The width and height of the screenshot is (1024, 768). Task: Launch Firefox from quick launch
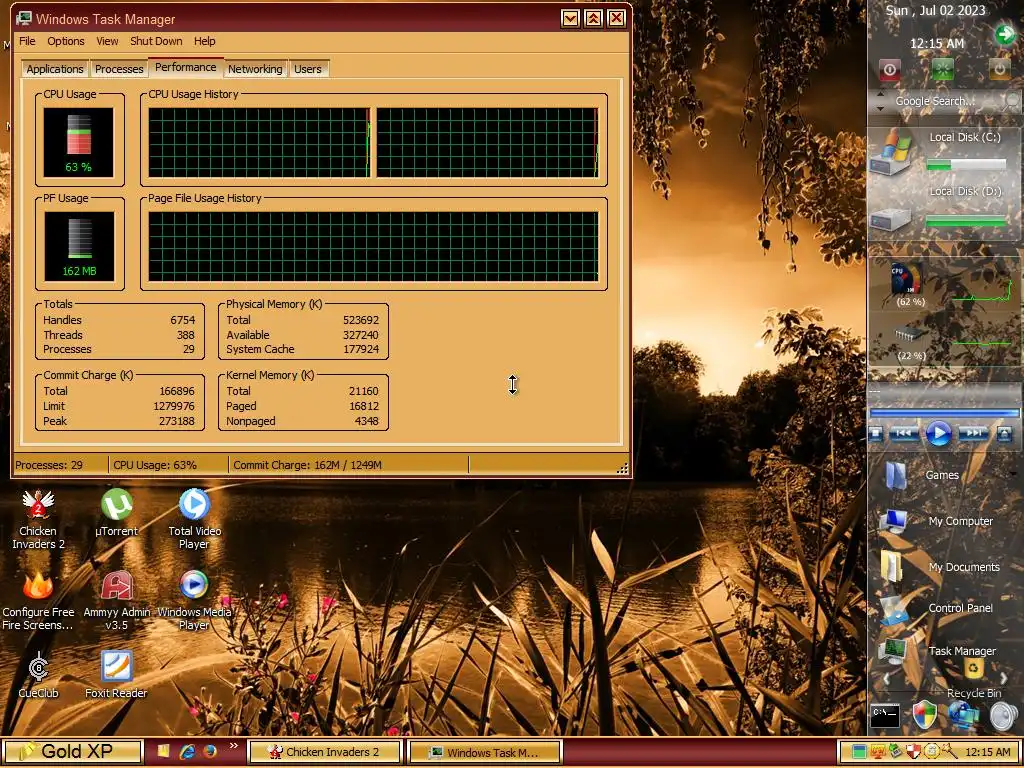tap(210, 752)
